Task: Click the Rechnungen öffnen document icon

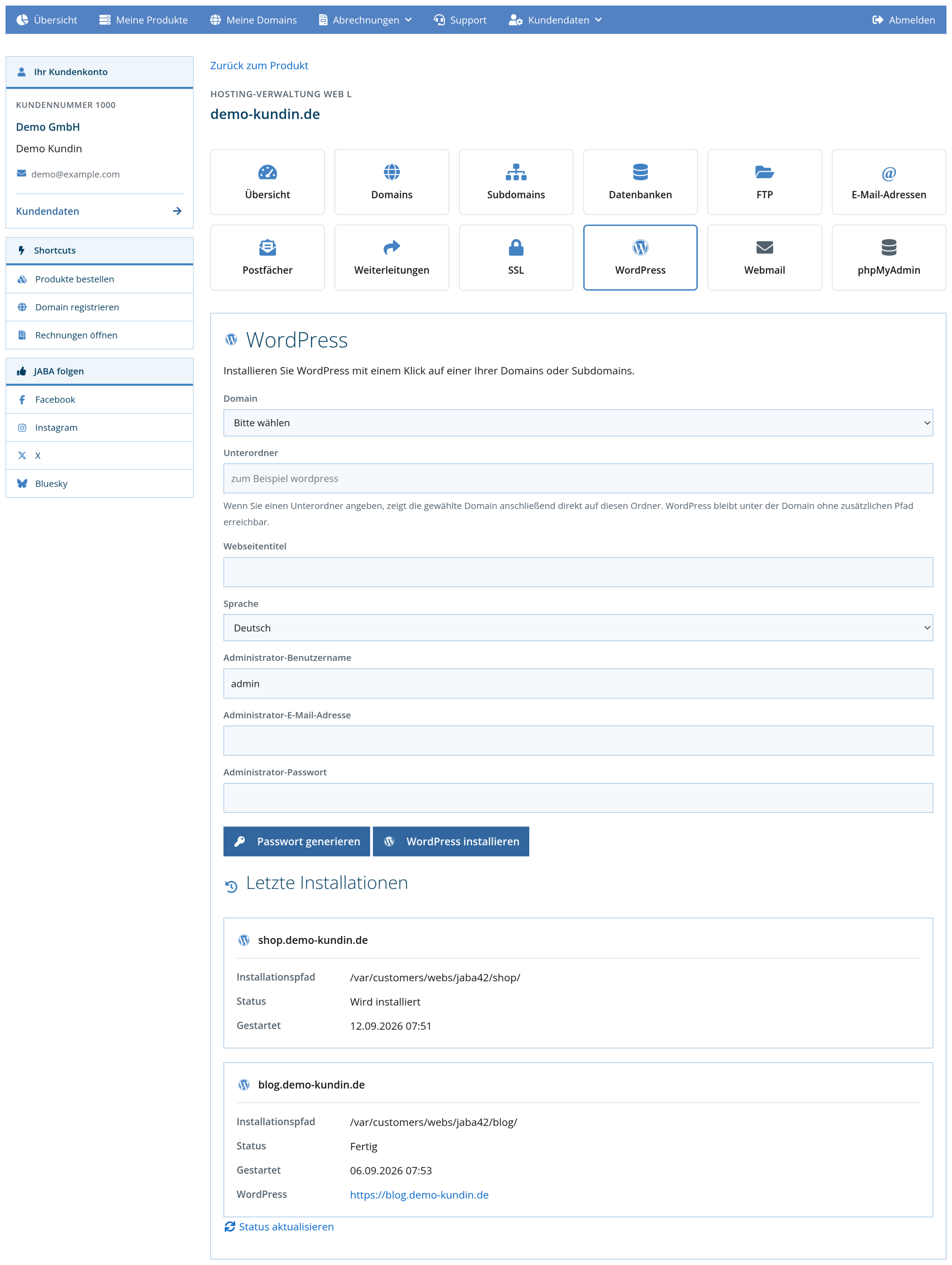Action: point(22,335)
